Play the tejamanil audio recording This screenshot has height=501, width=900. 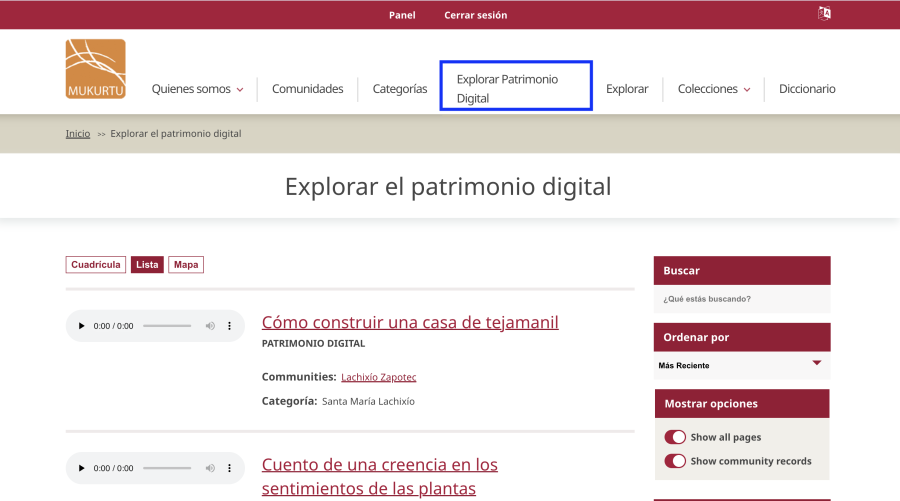pyautogui.click(x=81, y=326)
